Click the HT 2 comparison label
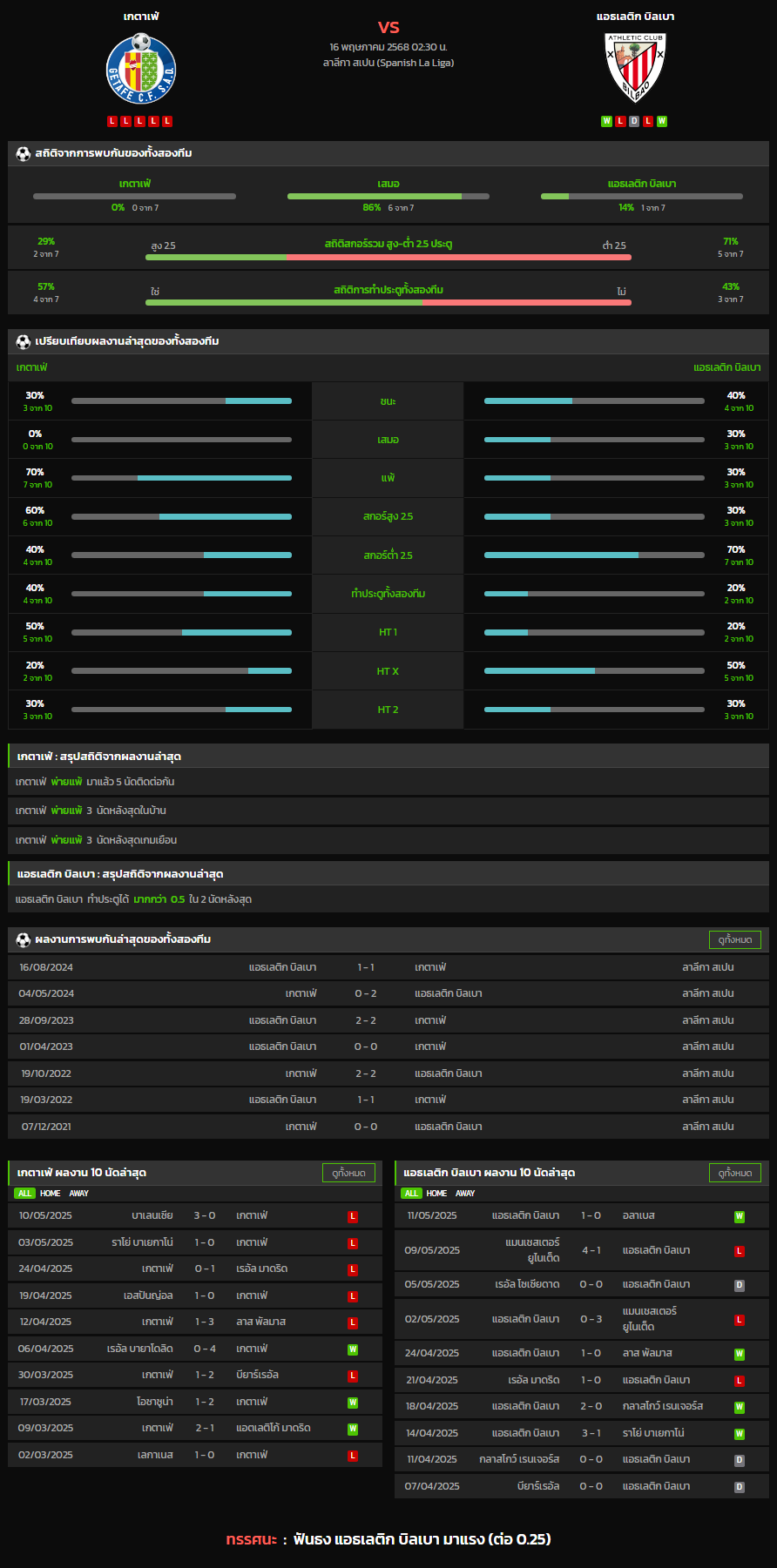This screenshot has height=1568, width=777. (388, 710)
